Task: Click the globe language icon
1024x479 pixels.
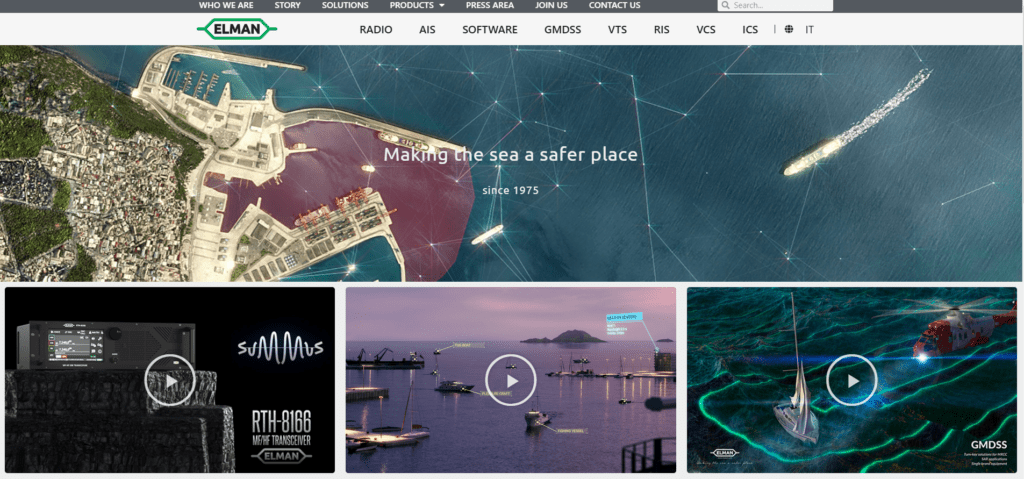Action: (789, 30)
